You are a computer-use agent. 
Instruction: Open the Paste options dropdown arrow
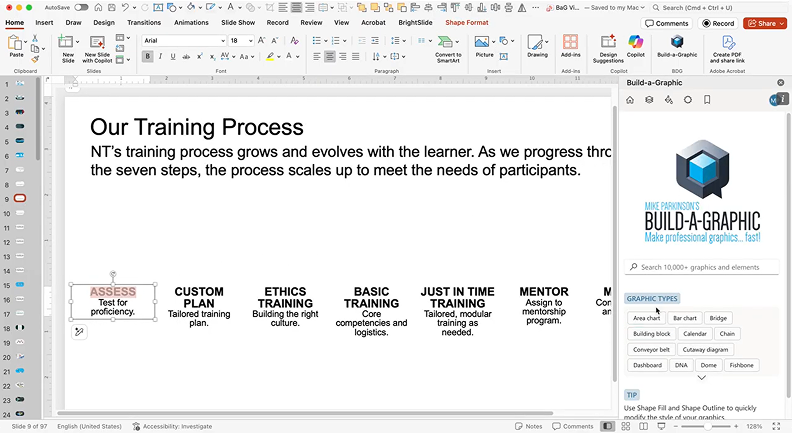[25, 42]
